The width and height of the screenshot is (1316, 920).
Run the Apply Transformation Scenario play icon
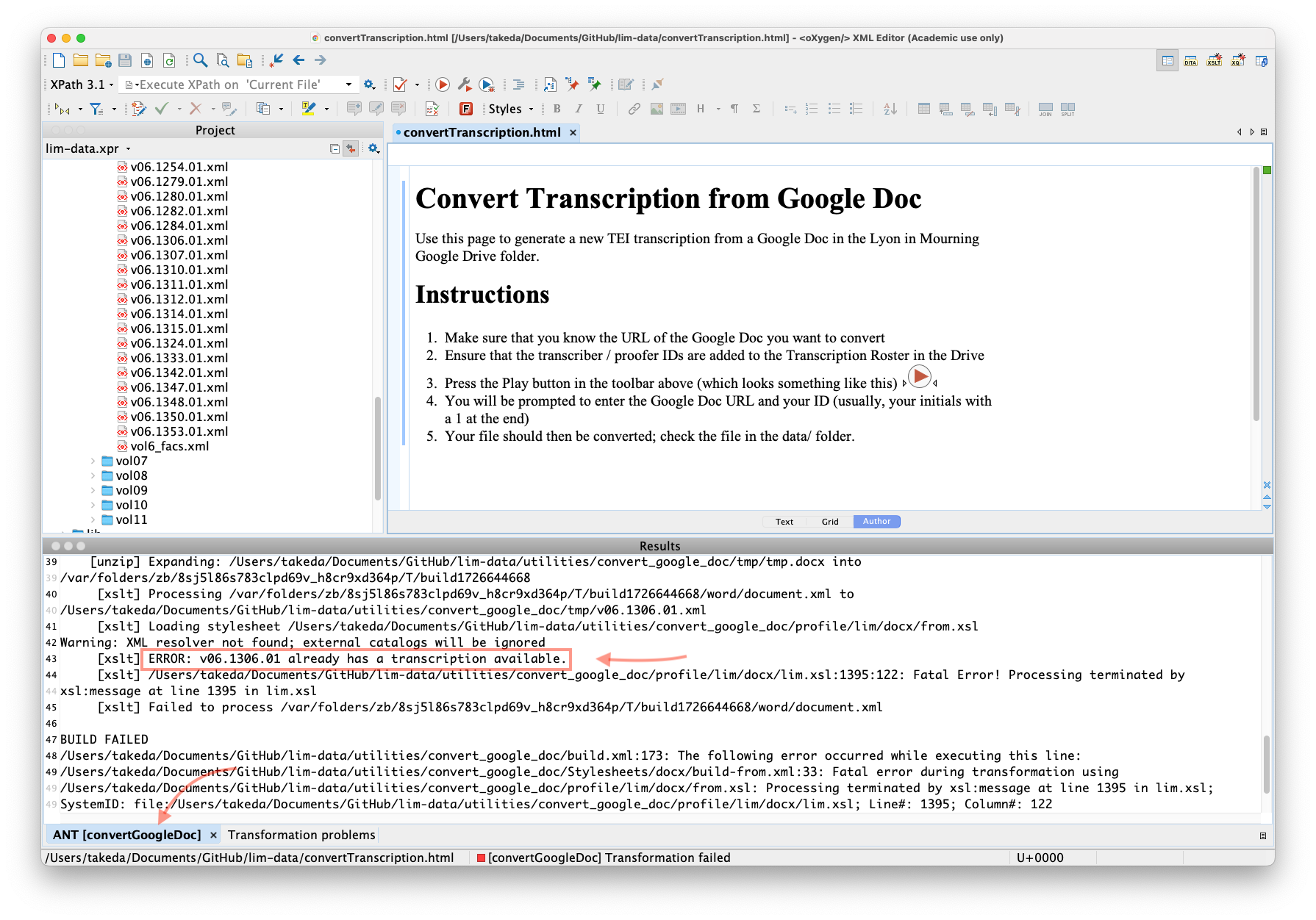click(442, 85)
